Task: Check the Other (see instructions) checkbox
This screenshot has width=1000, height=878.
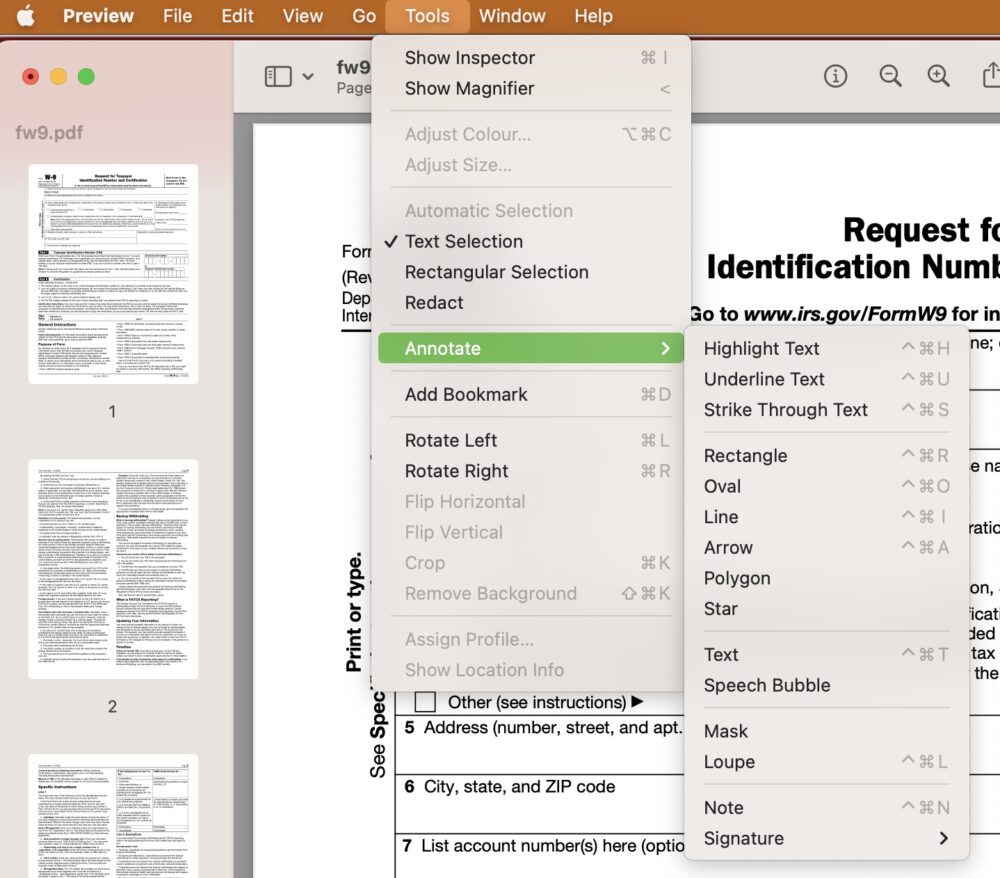Action: (x=425, y=702)
